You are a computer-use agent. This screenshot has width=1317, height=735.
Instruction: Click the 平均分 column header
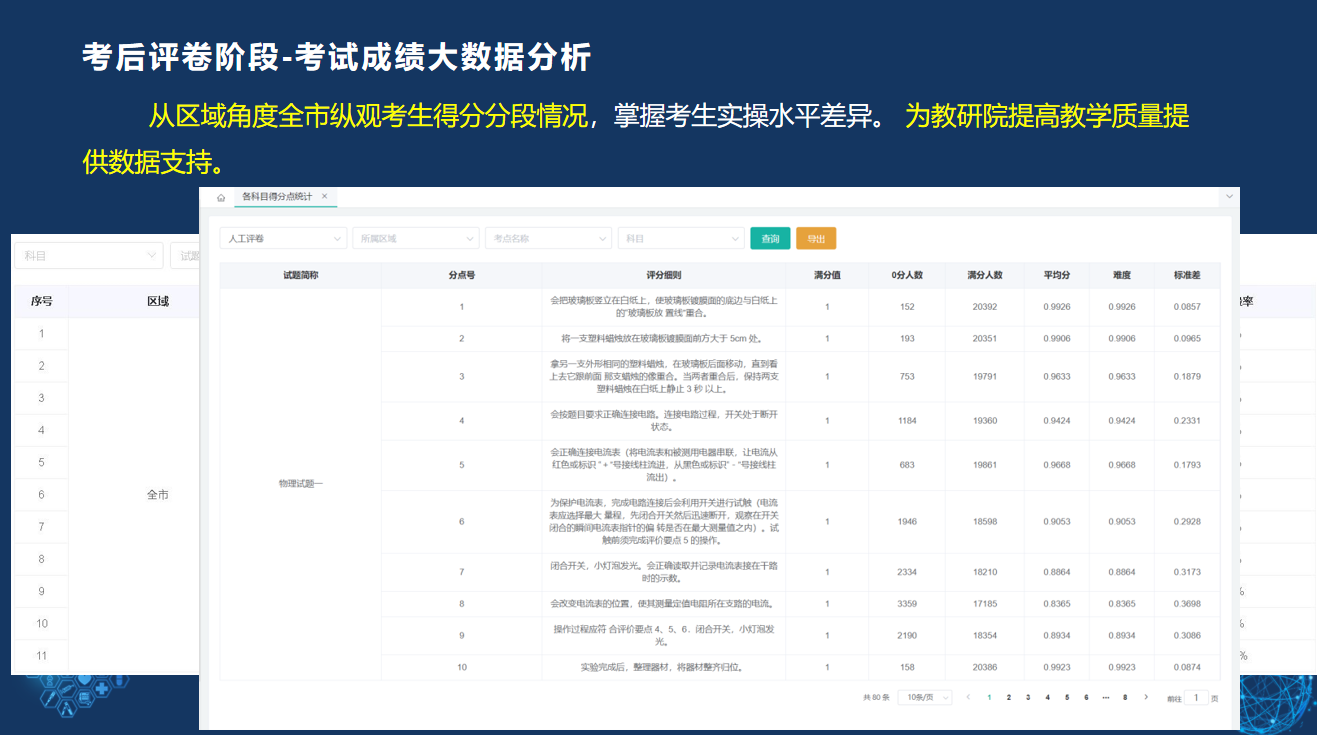click(1057, 275)
